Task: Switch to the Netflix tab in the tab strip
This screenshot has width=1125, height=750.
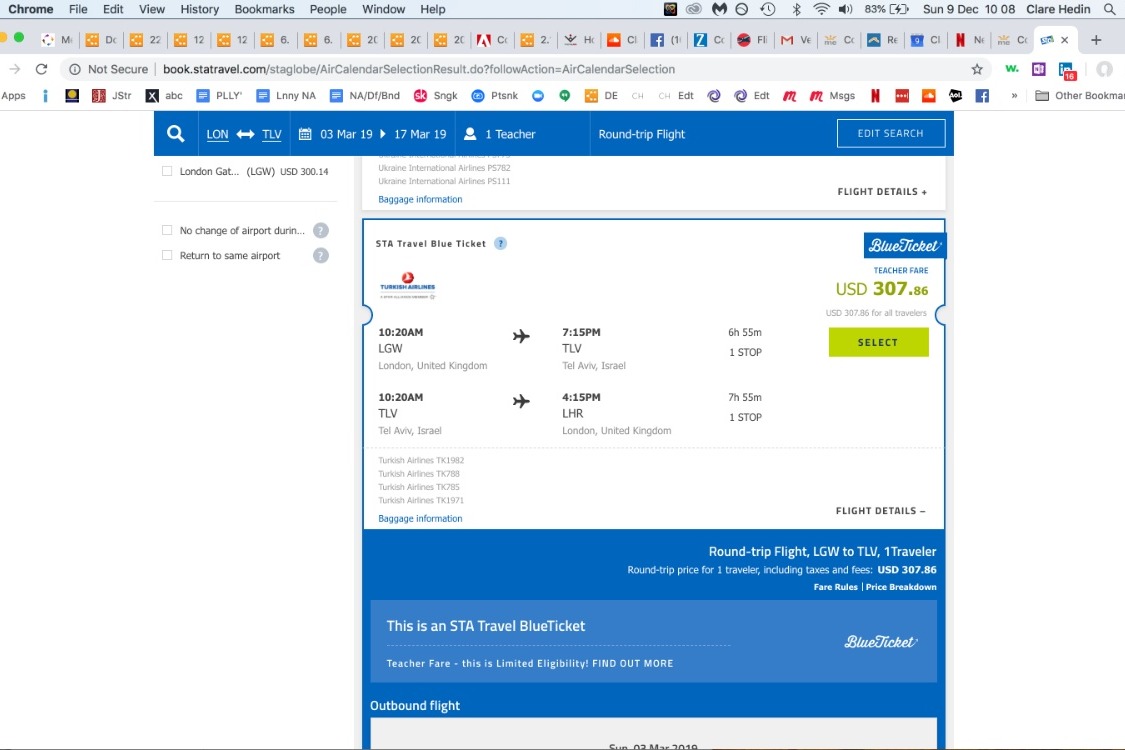Action: pyautogui.click(x=968, y=40)
